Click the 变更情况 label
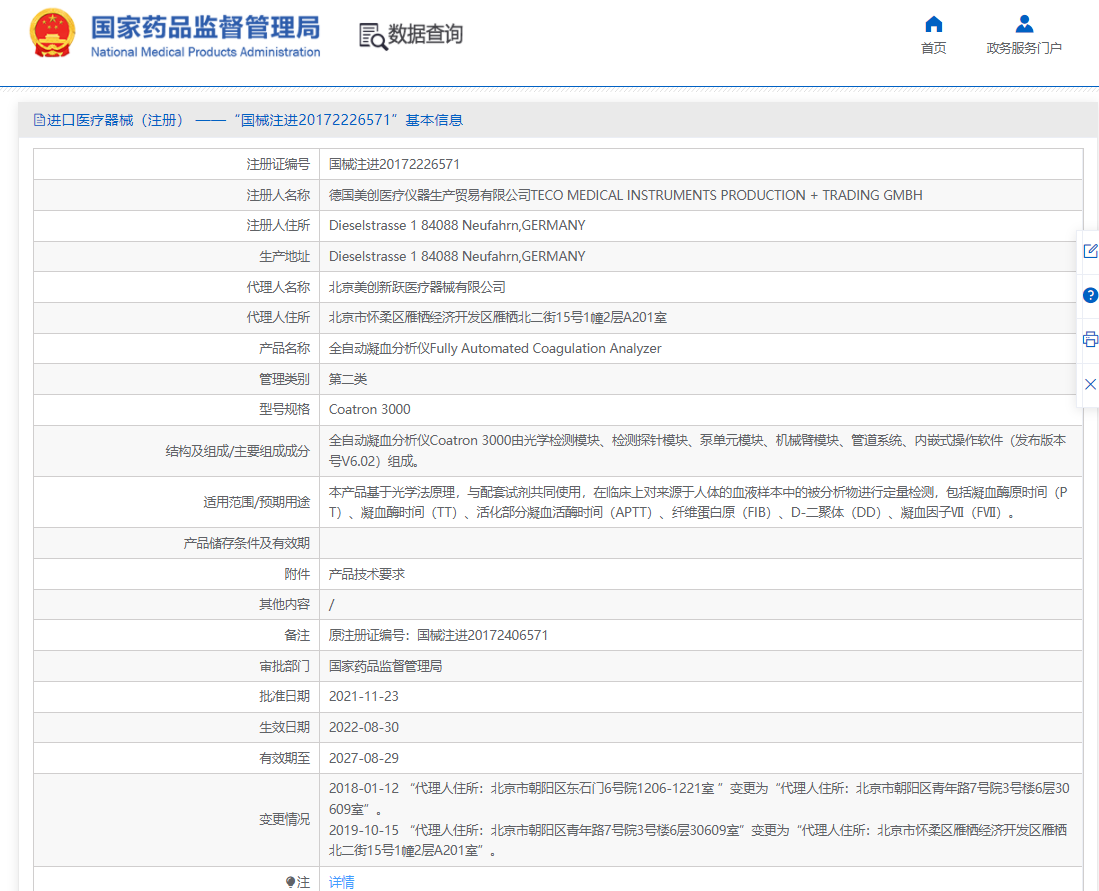 click(284, 819)
